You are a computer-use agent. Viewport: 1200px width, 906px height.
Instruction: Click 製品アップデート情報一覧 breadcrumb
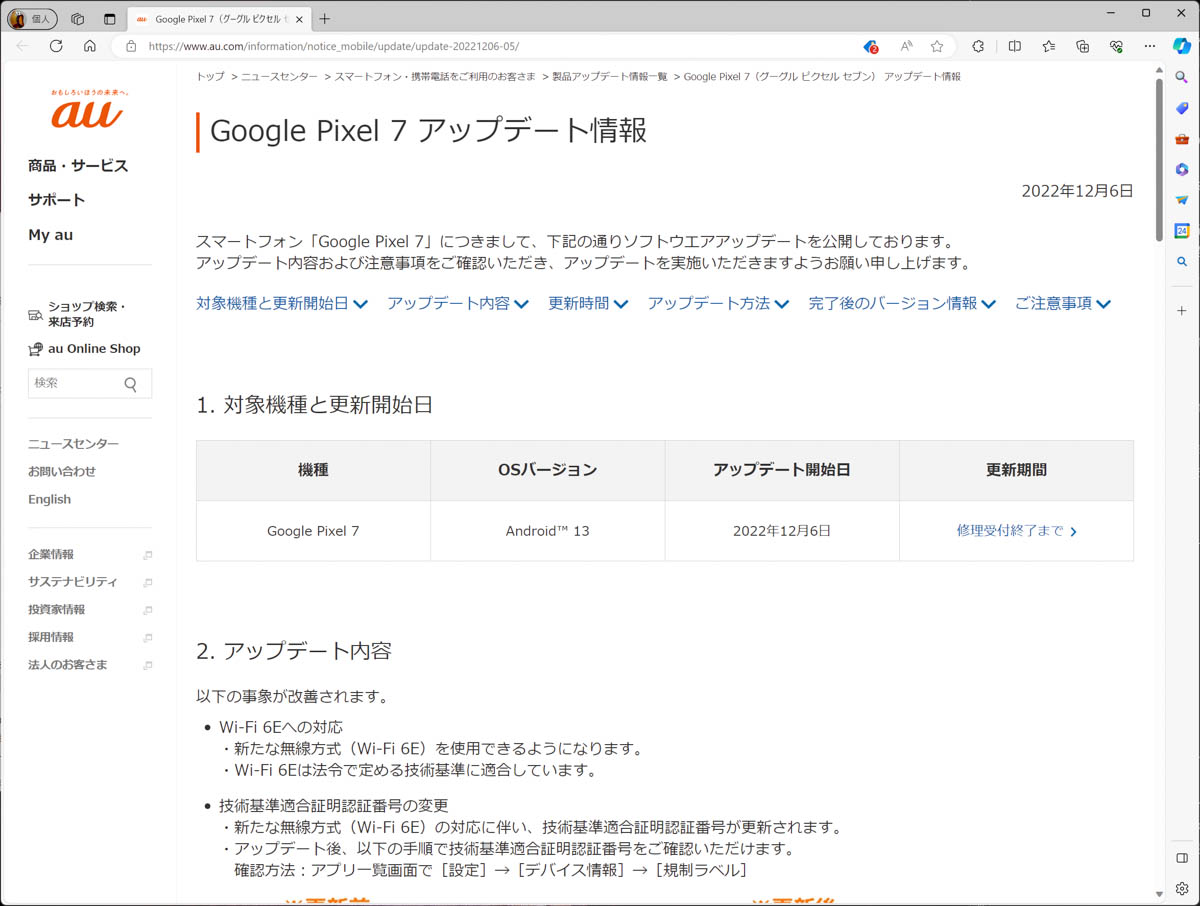610,76
